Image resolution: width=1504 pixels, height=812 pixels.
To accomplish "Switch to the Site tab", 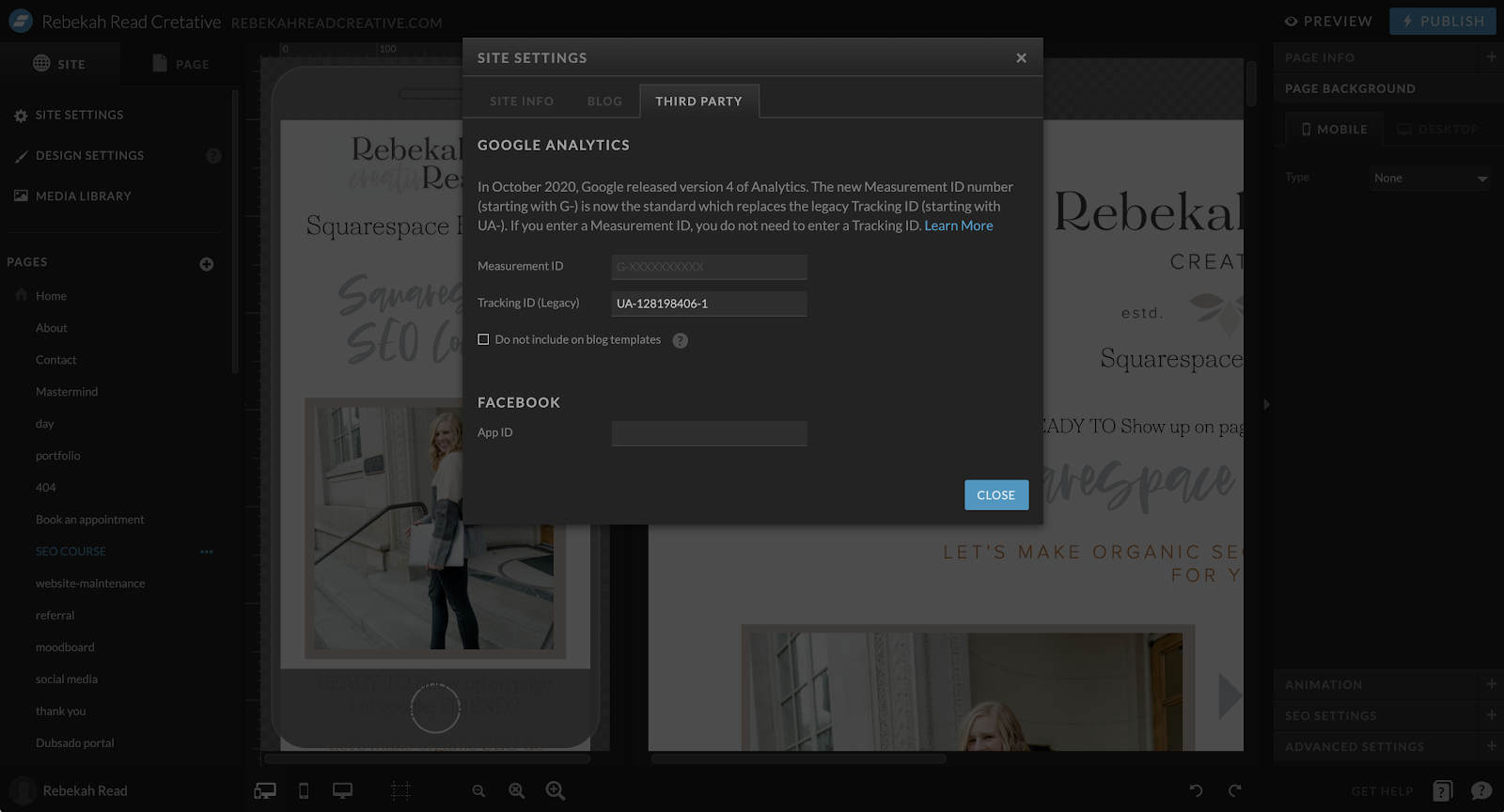I will [59, 64].
